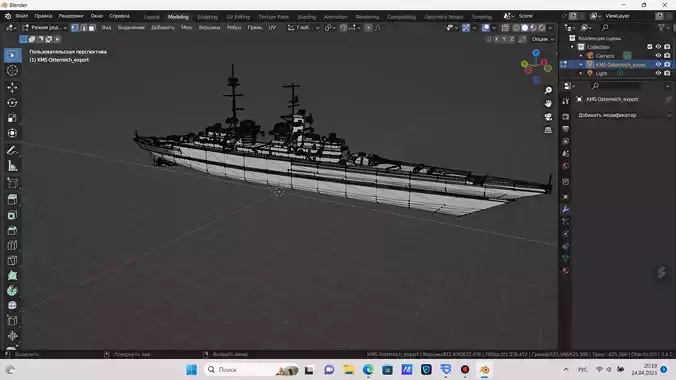Hide the Light object in viewport
This screenshot has width=676, height=380.
pos(658,73)
